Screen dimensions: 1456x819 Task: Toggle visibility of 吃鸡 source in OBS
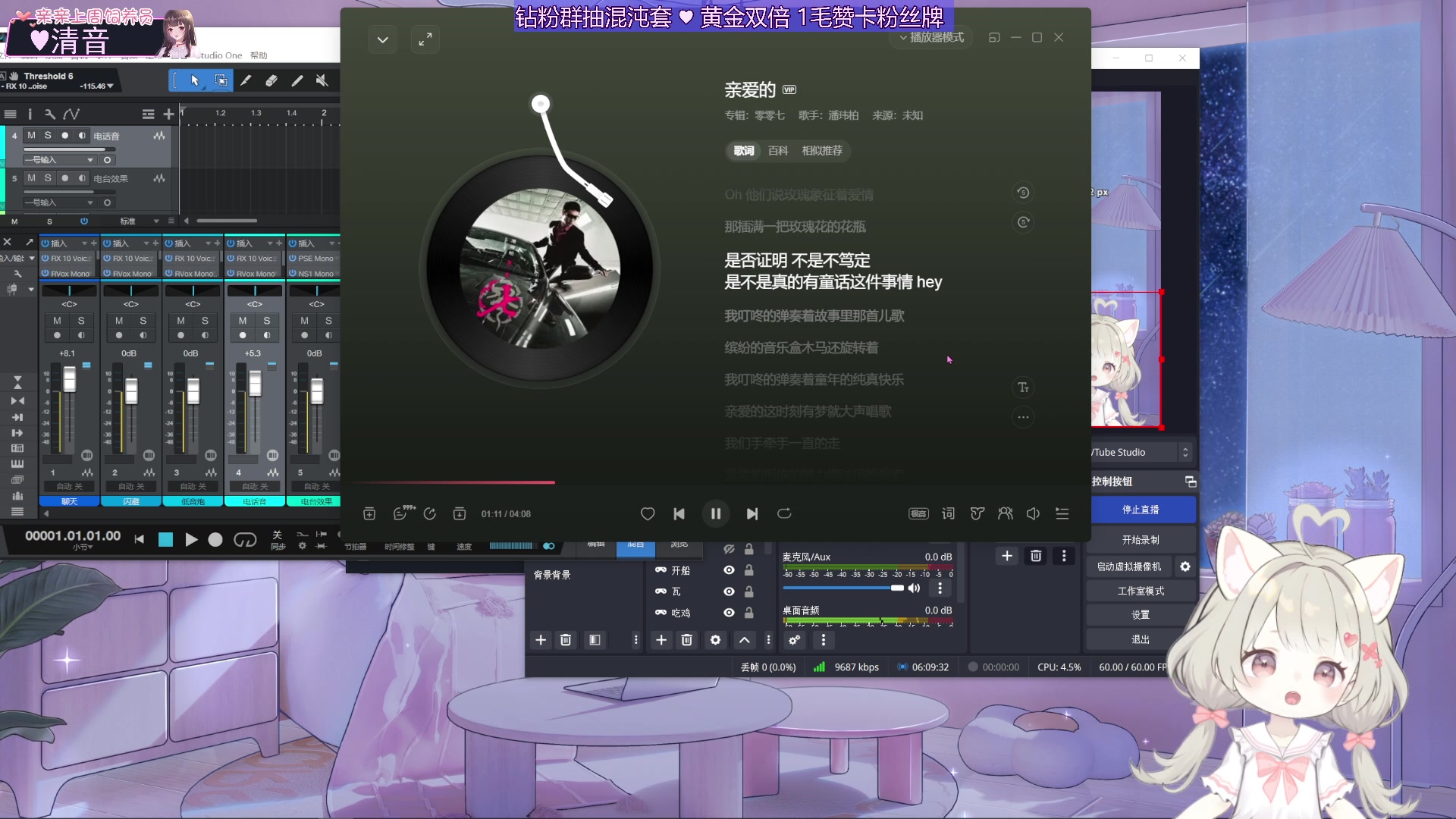pos(729,613)
